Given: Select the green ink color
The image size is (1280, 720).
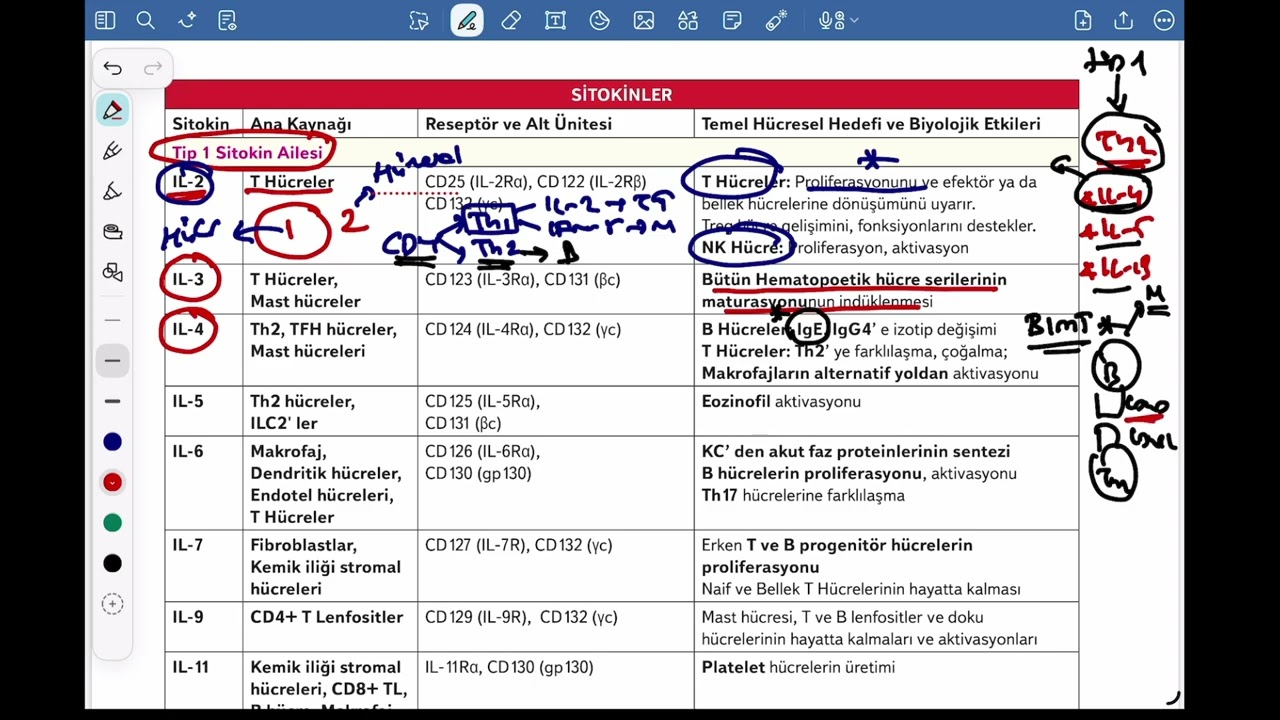Looking at the screenshot, I should (x=112, y=523).
